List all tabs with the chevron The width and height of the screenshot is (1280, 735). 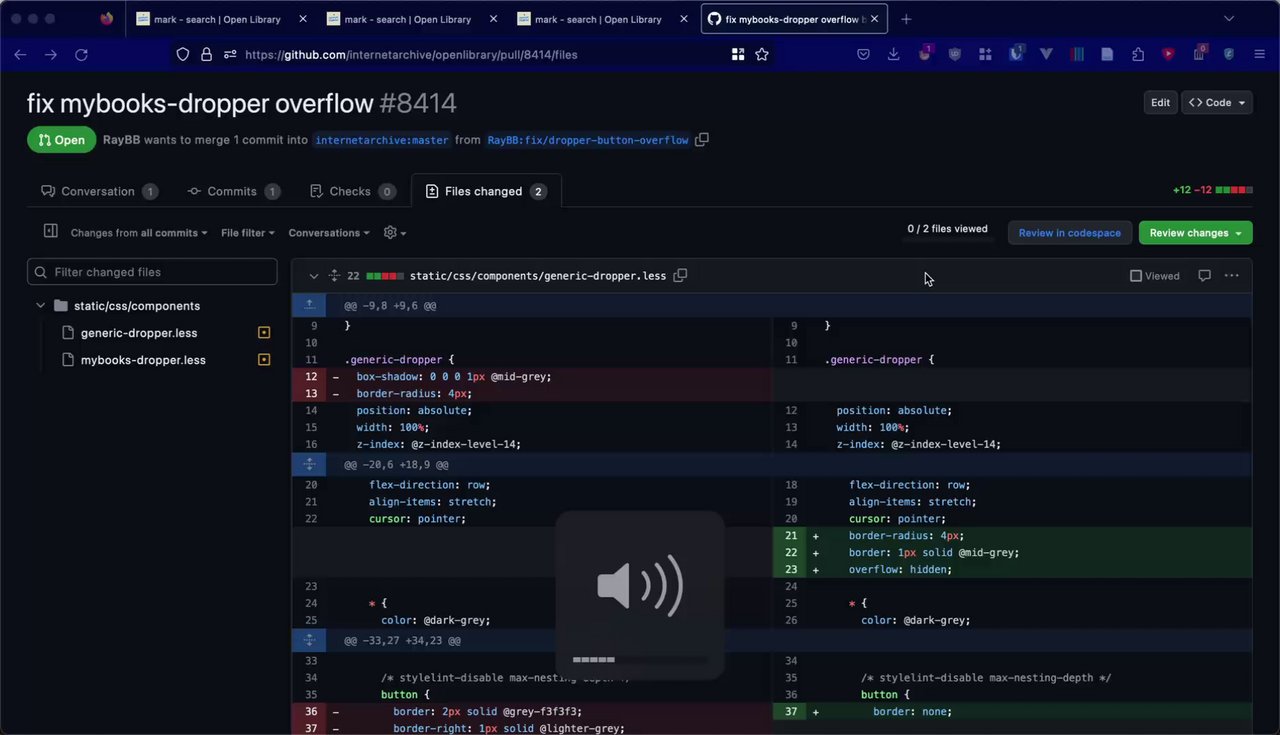pyautogui.click(x=1229, y=19)
